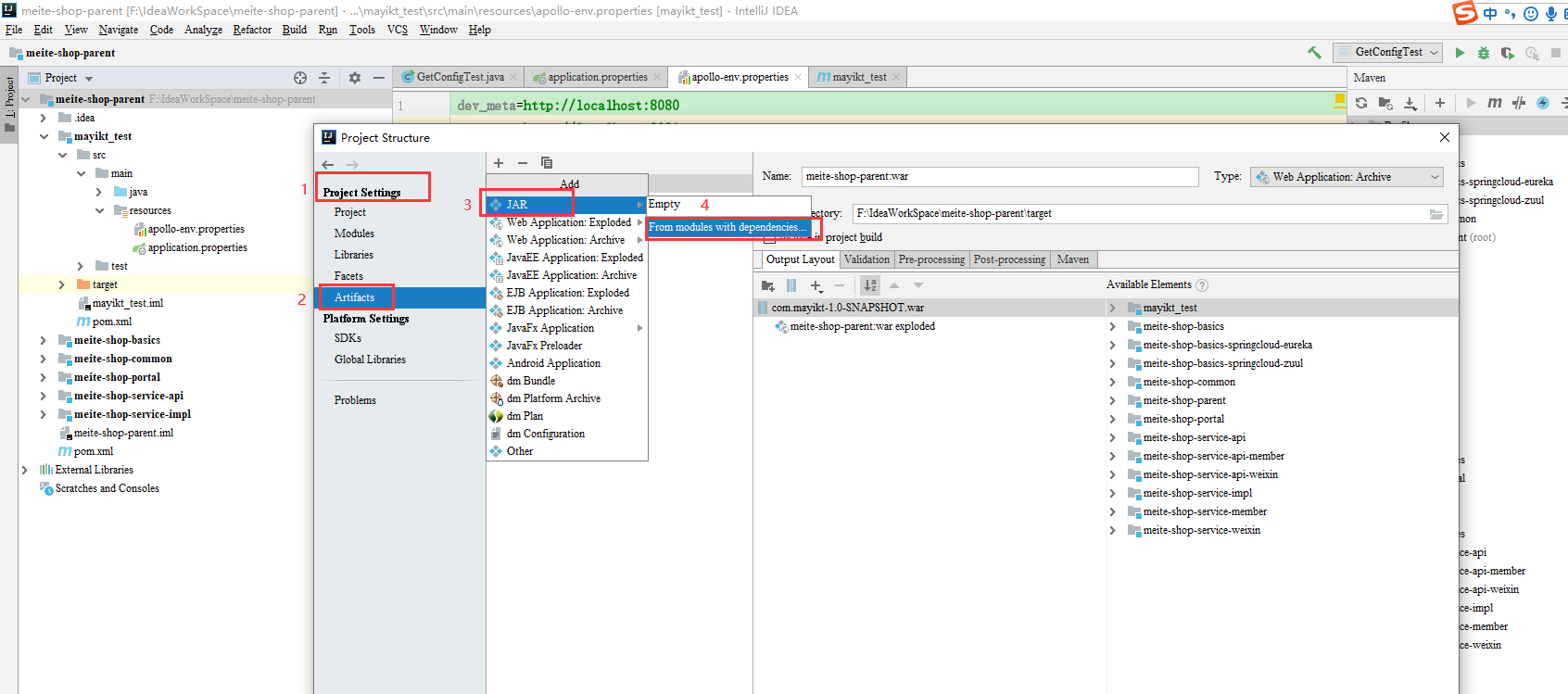Select Modules in Project Settings
1568x694 pixels.
[354, 233]
